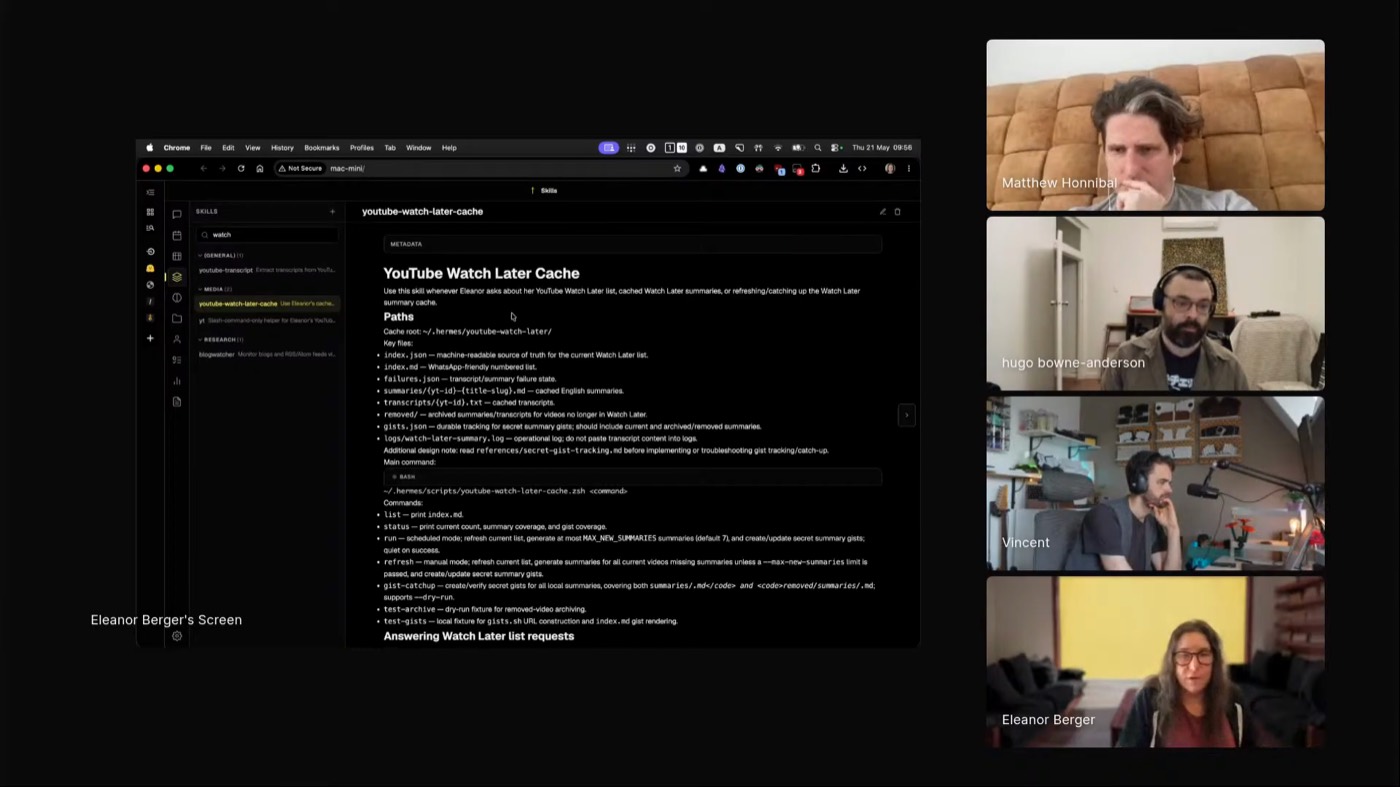Select the yellow pinned tab icon
The width and height of the screenshot is (1400, 787).
click(x=150, y=268)
